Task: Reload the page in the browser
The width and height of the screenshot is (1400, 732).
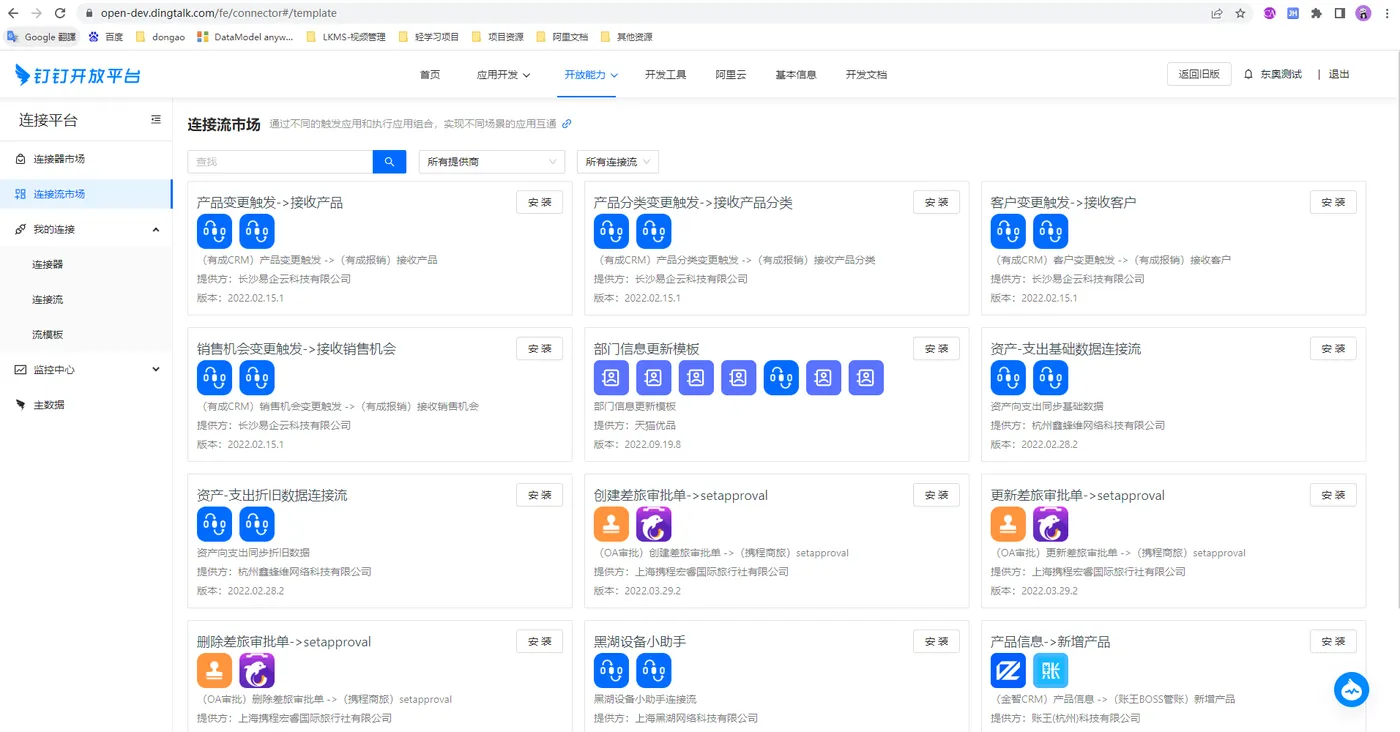Action: (60, 13)
